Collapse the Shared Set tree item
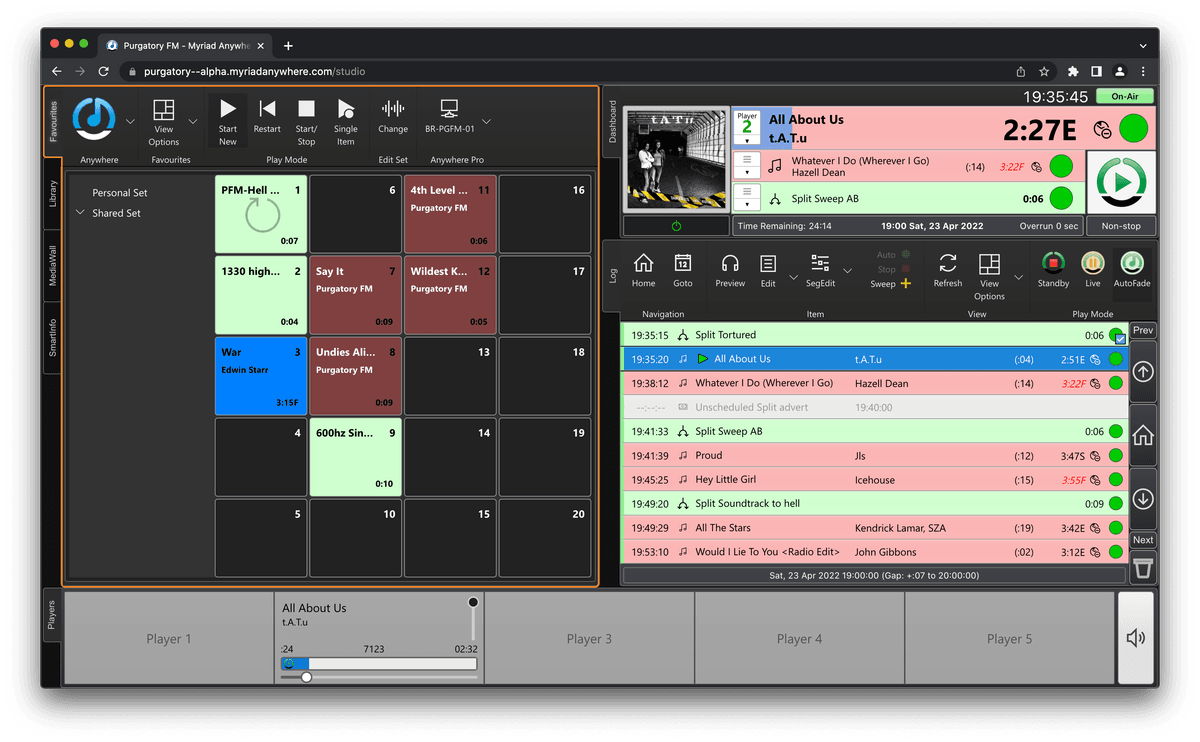This screenshot has width=1200, height=742. pyautogui.click(x=80, y=213)
